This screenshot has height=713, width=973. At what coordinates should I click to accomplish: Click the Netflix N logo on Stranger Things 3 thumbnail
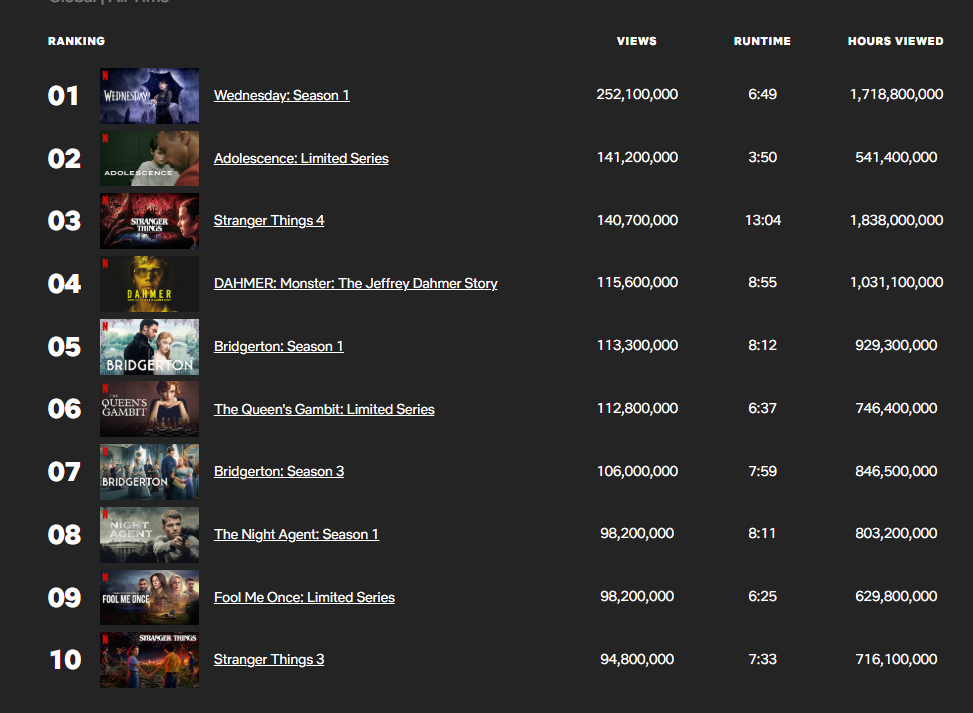pyautogui.click(x=106, y=641)
